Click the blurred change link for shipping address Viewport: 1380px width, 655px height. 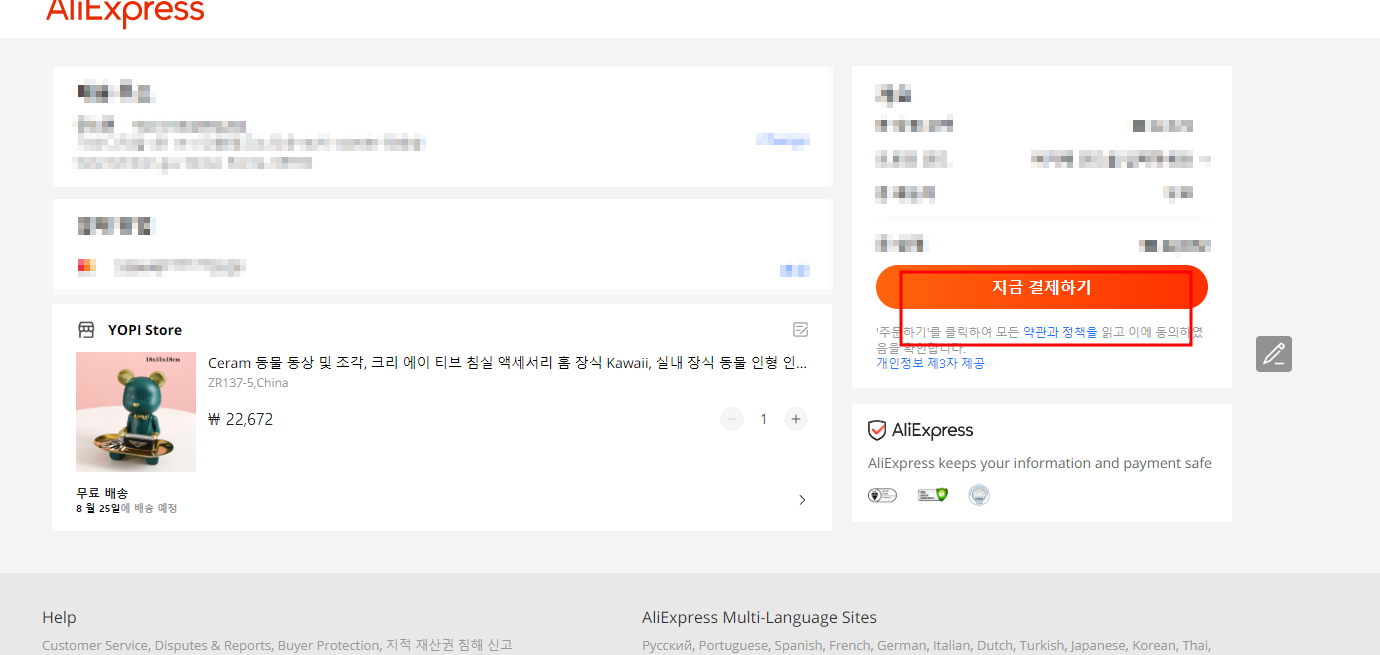783,141
